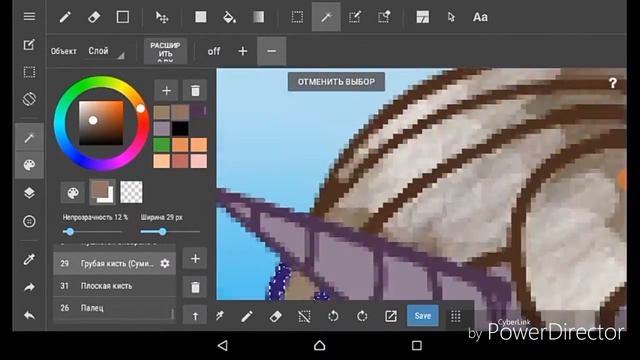Open the grid dots menu

click(x=456, y=316)
